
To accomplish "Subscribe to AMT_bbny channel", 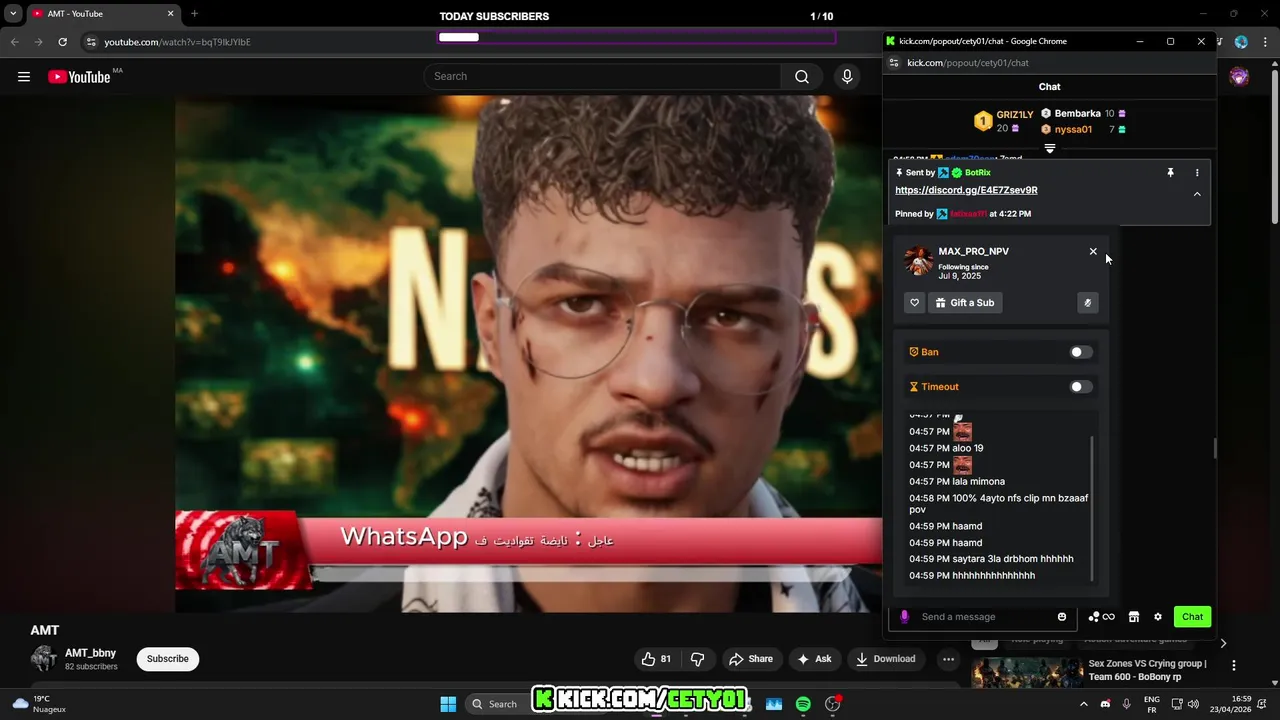I will pos(167,659).
